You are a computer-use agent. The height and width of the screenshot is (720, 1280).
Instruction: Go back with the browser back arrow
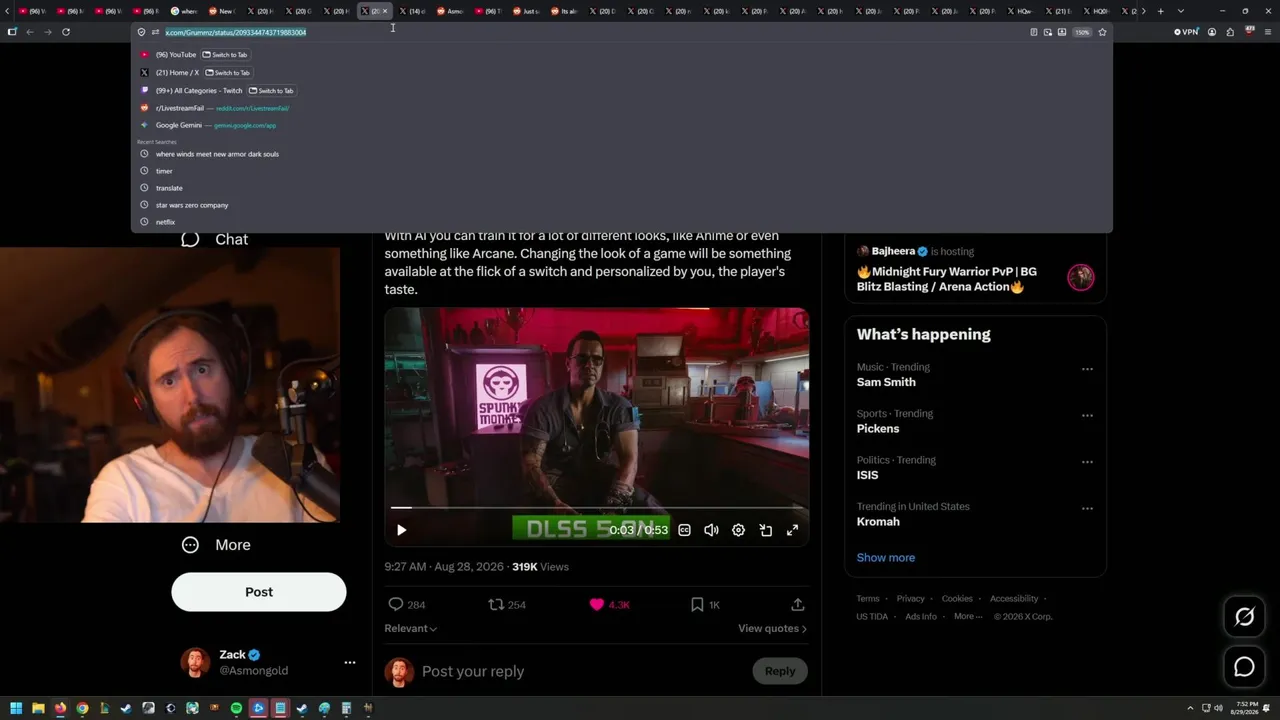tap(30, 32)
